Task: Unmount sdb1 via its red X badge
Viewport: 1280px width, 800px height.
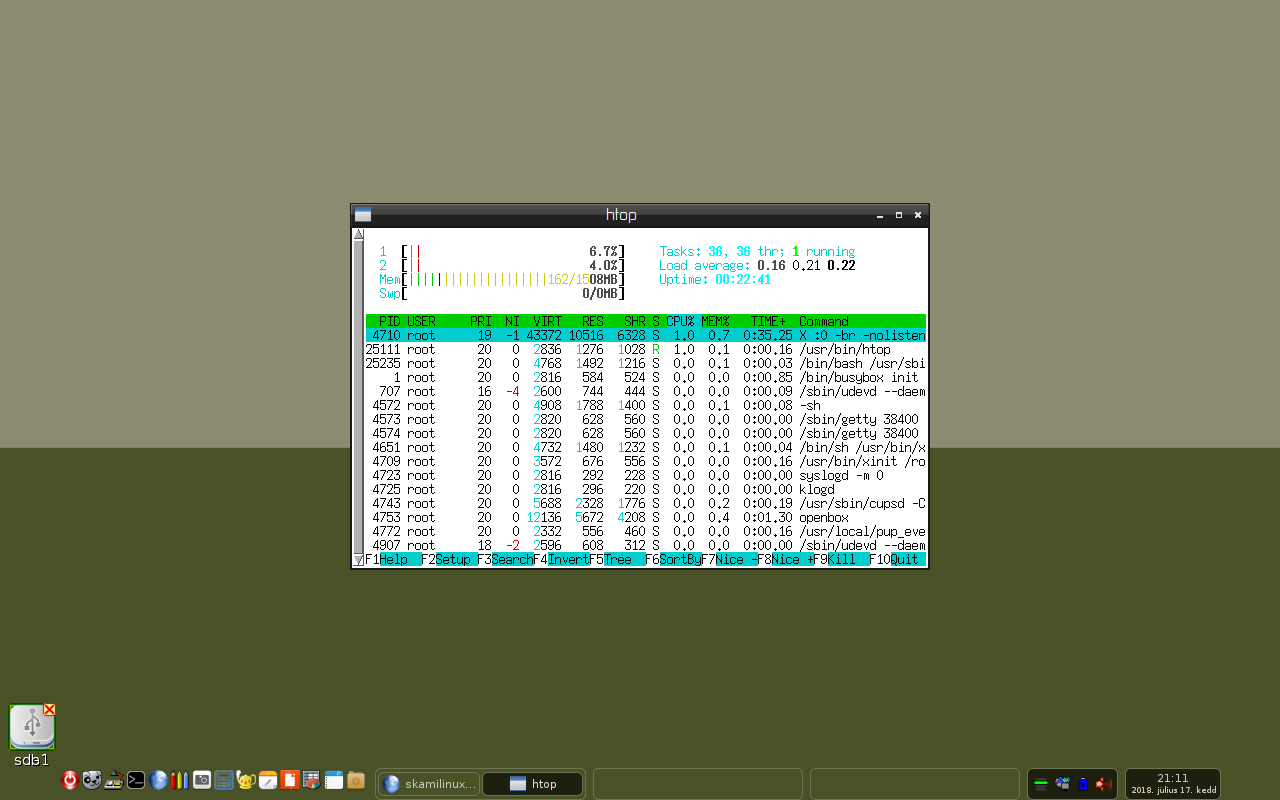Action: pos(49,710)
